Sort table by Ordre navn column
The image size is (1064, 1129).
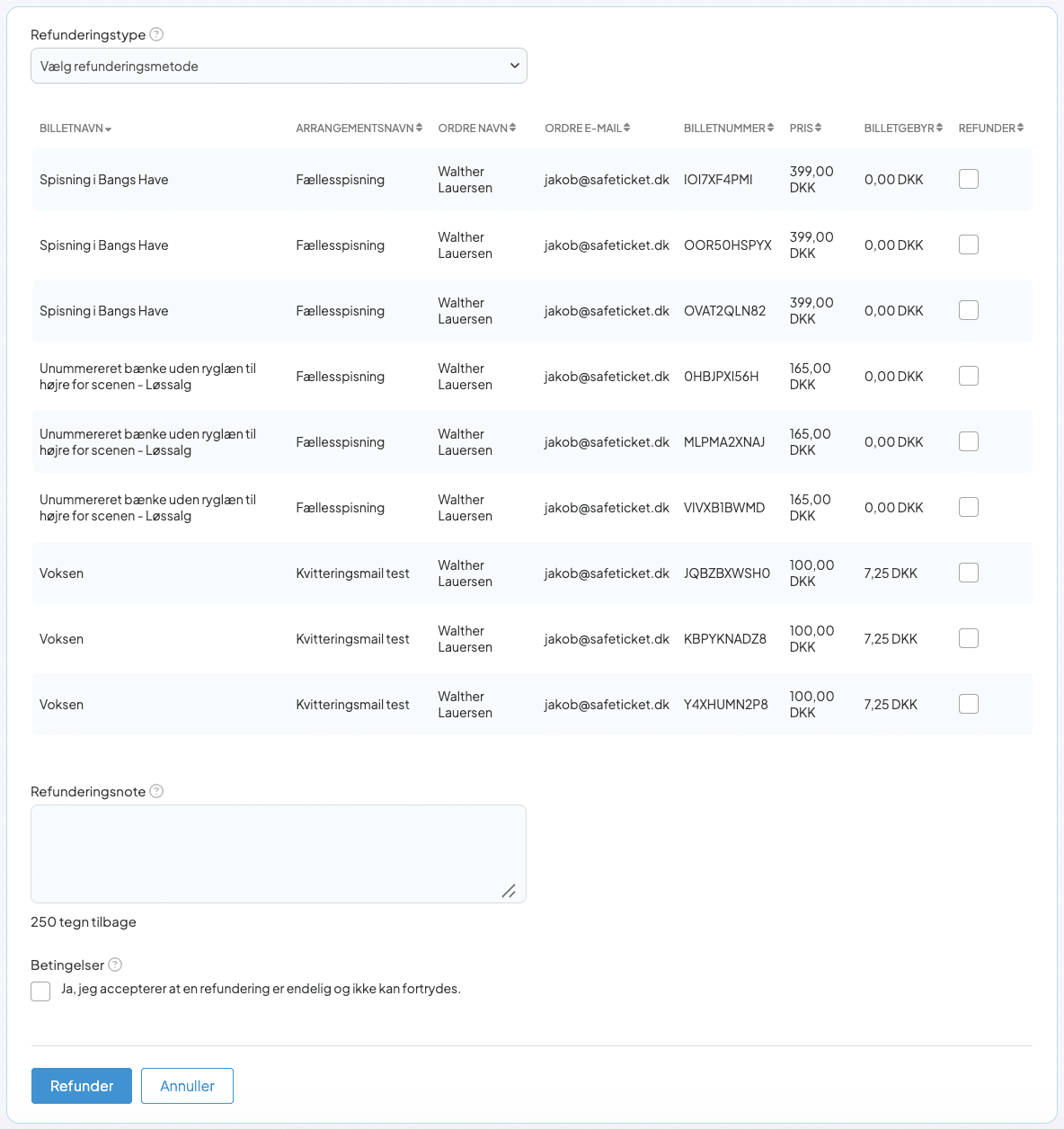(x=512, y=128)
